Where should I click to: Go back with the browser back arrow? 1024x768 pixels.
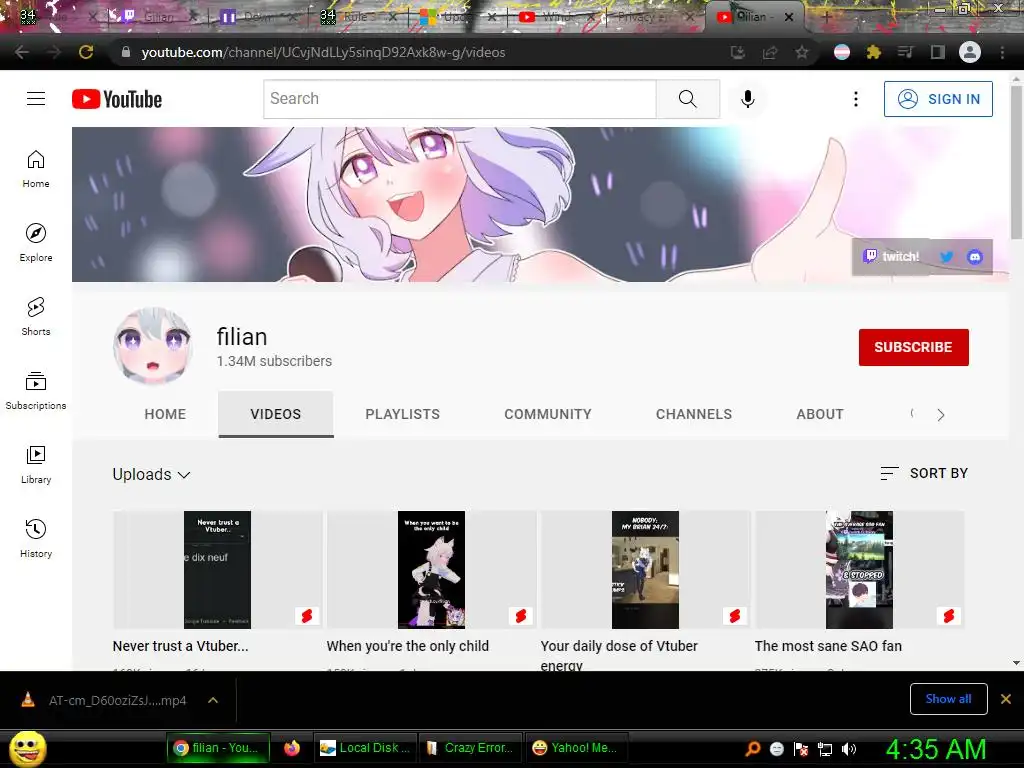click(22, 52)
